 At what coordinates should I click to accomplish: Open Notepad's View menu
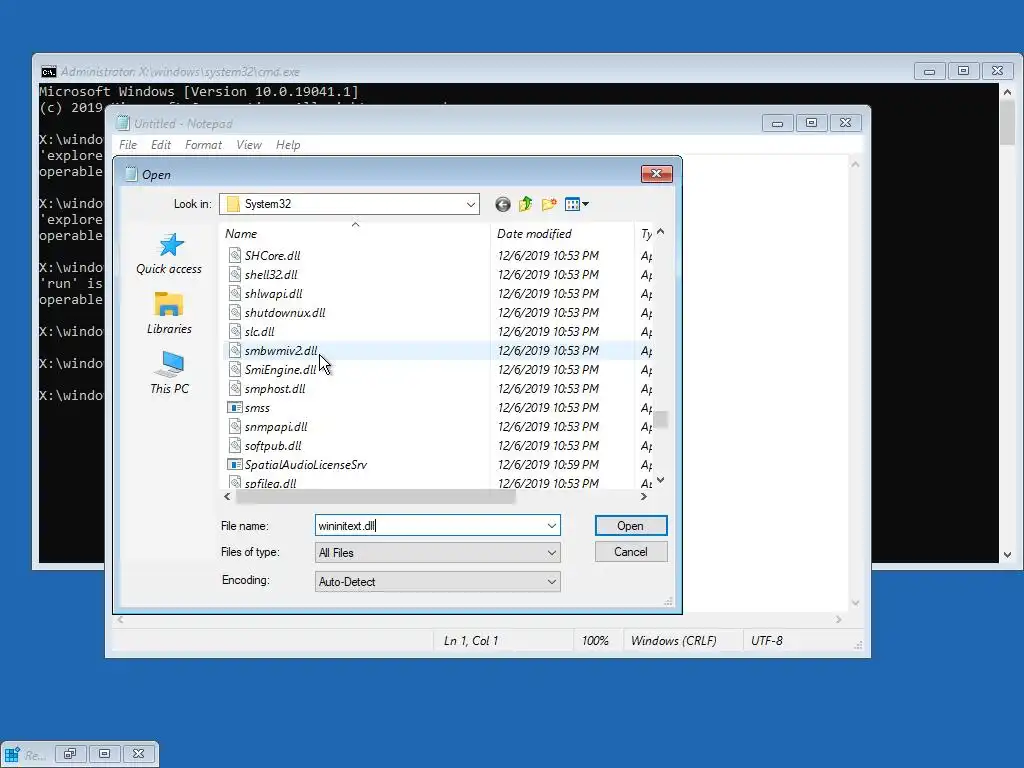[249, 145]
